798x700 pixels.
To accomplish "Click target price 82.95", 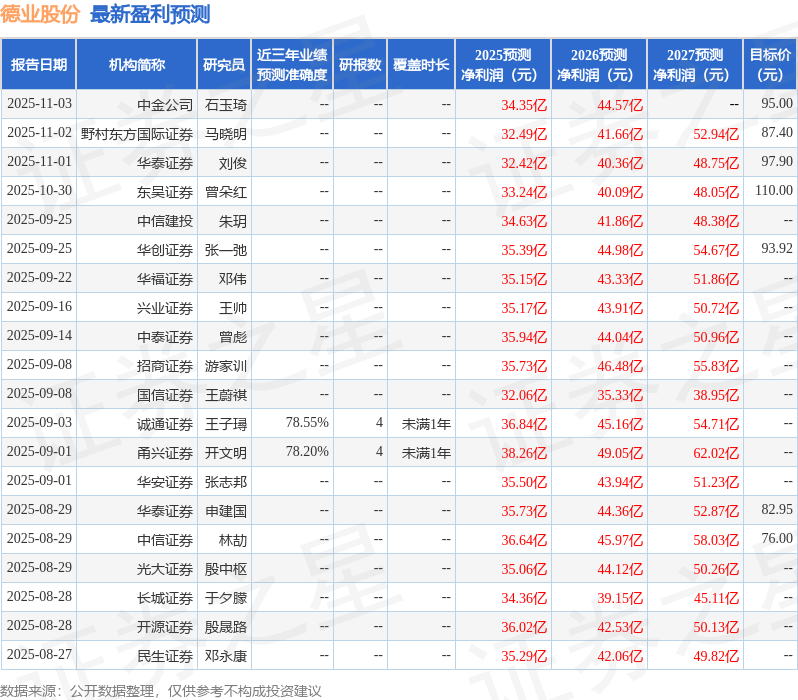I will [x=777, y=510].
